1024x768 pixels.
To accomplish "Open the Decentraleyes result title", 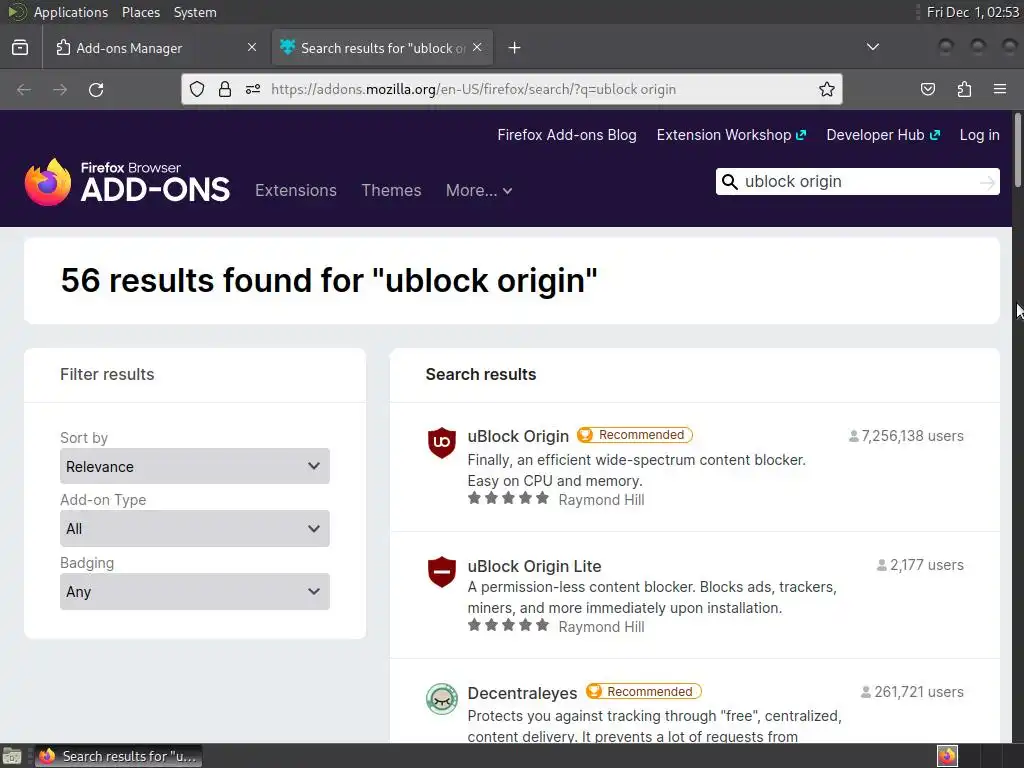I will pos(522,693).
